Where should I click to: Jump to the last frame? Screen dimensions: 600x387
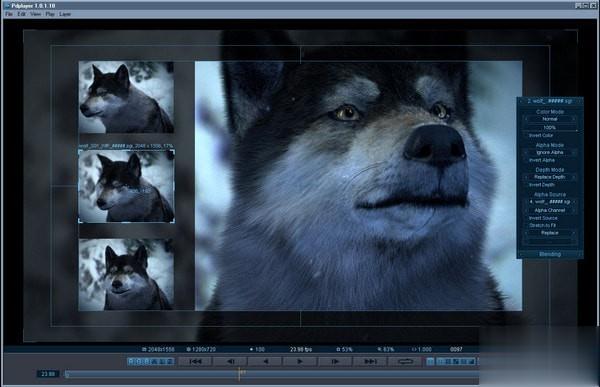(370, 361)
